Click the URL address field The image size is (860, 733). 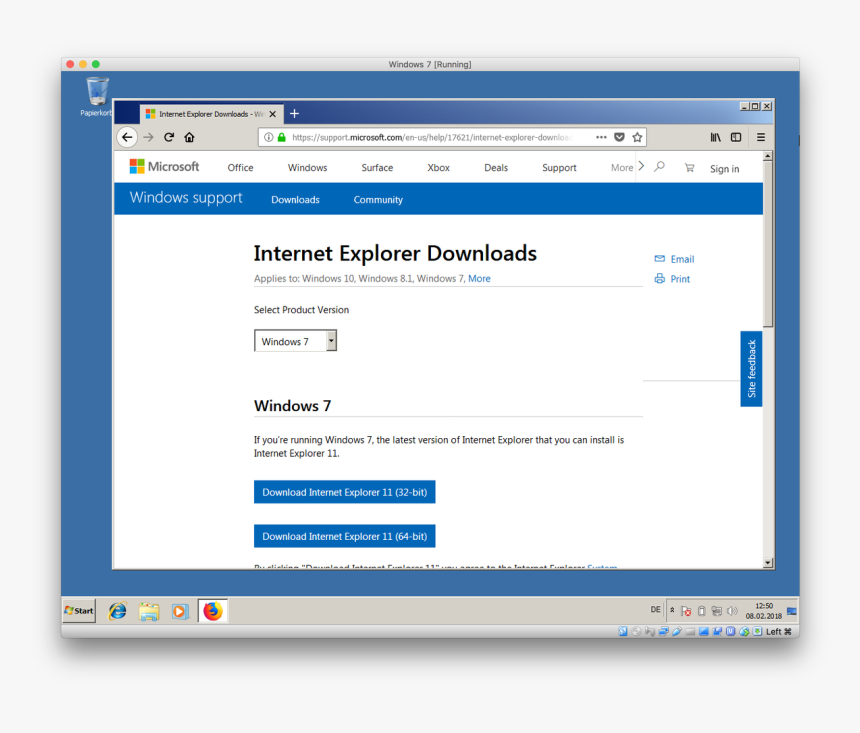coord(432,137)
